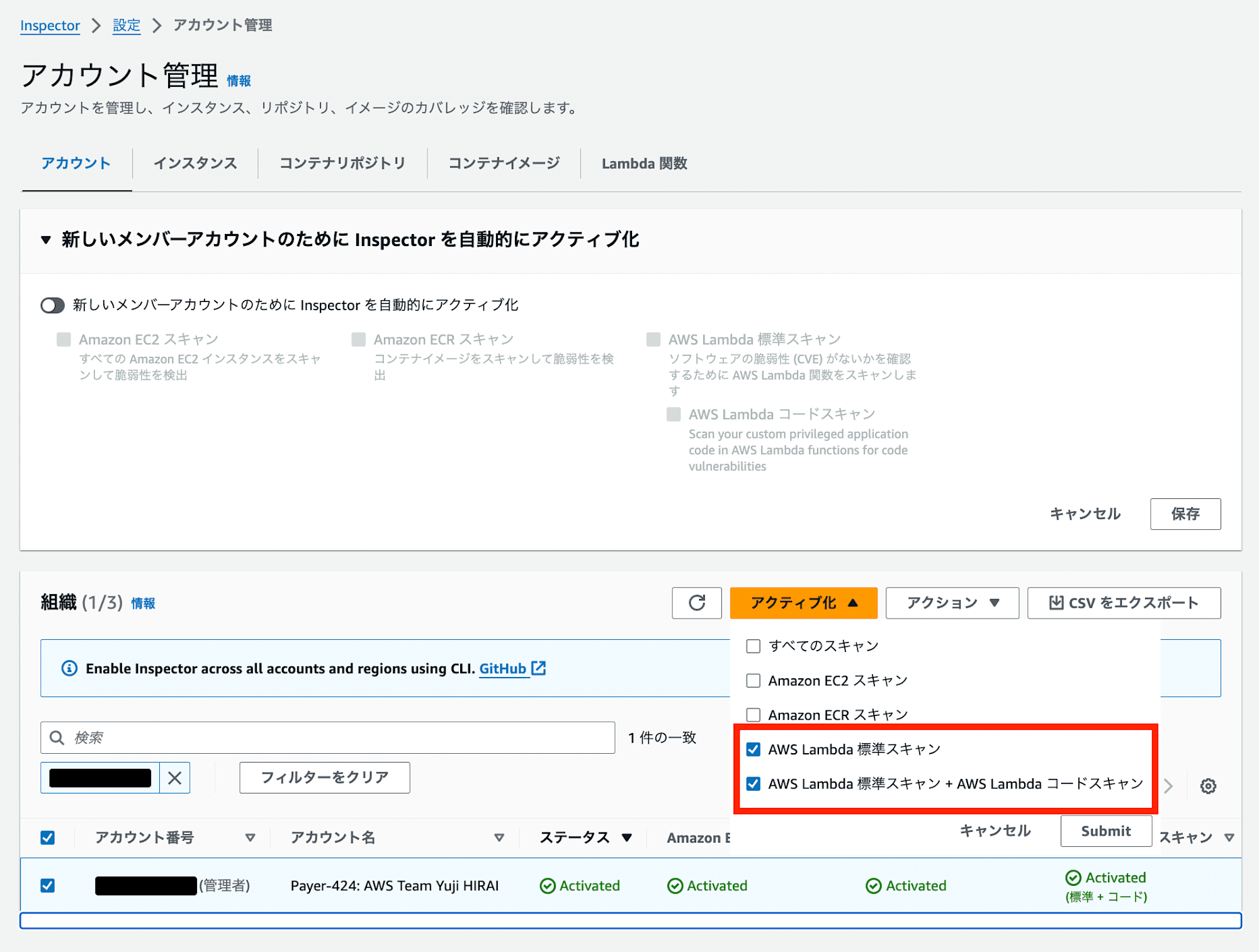The height and width of the screenshot is (952, 1259).
Task: Close the アクティブ化 dropdown button
Action: click(x=803, y=603)
